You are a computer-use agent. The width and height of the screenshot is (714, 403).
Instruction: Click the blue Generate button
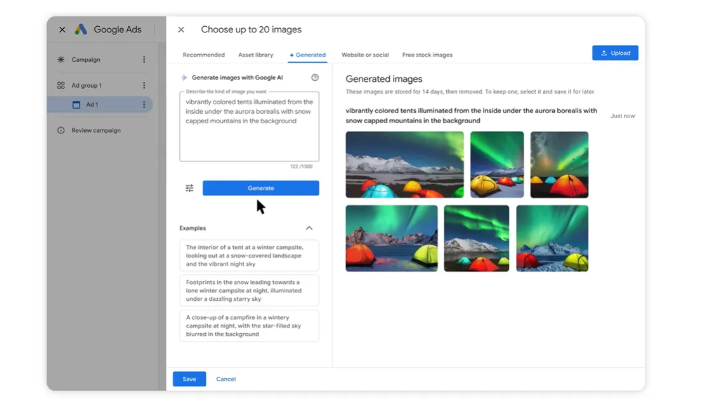click(x=261, y=188)
